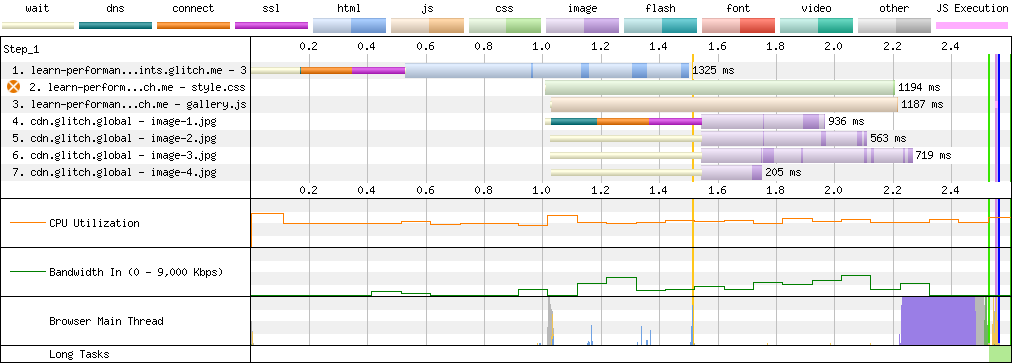1012x363 pixels.
Task: Click the 719 ms duration label
Action: click(x=933, y=155)
